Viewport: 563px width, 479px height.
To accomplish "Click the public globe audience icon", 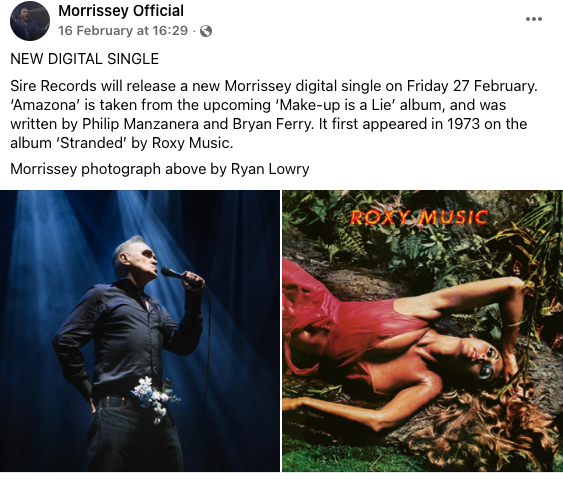I will (206, 31).
